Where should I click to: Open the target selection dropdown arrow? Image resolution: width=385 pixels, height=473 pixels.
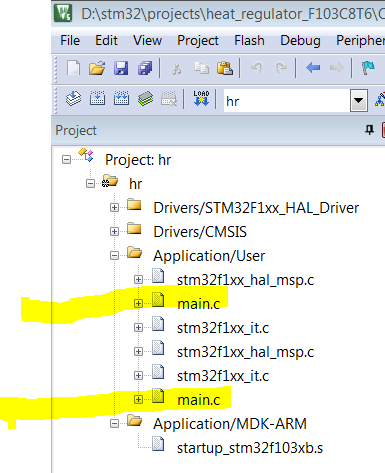pos(359,100)
